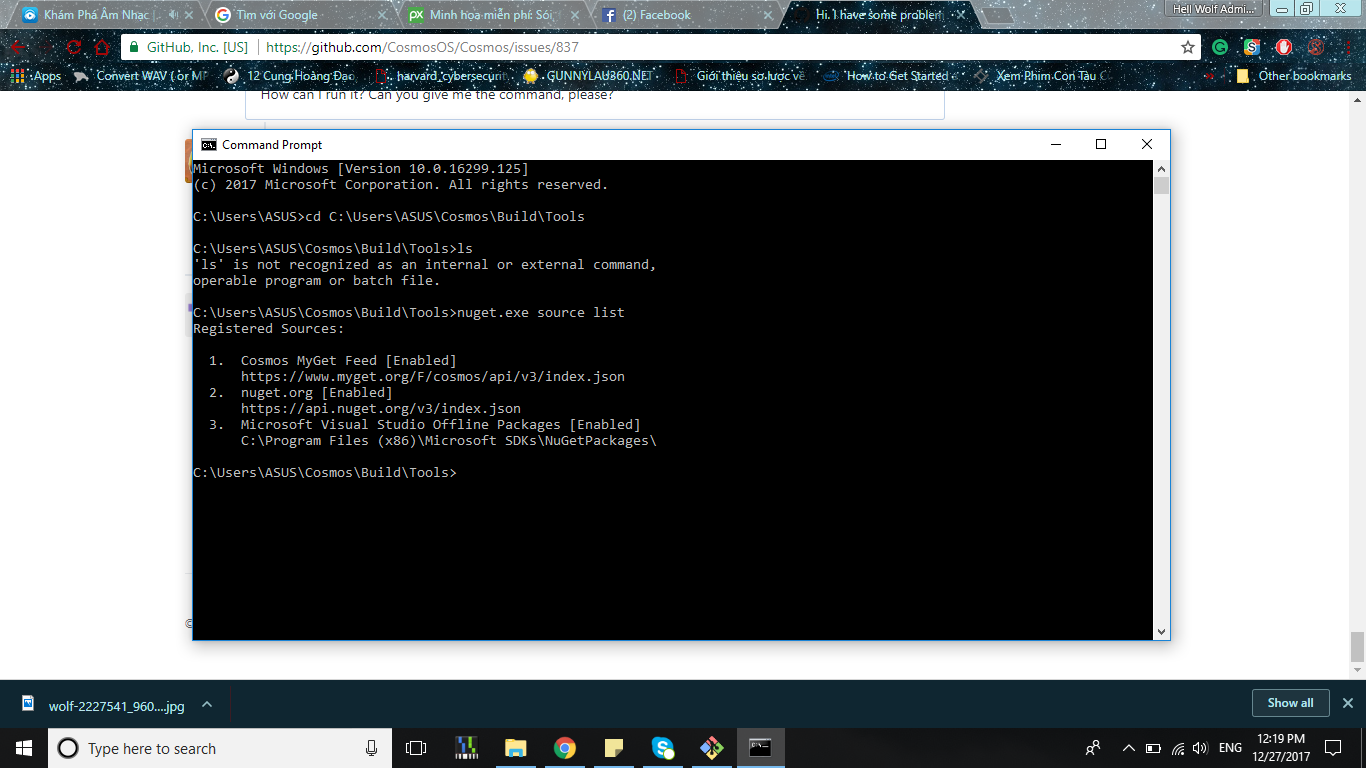
Task: Maximize the Command Prompt window
Action: click(1101, 144)
